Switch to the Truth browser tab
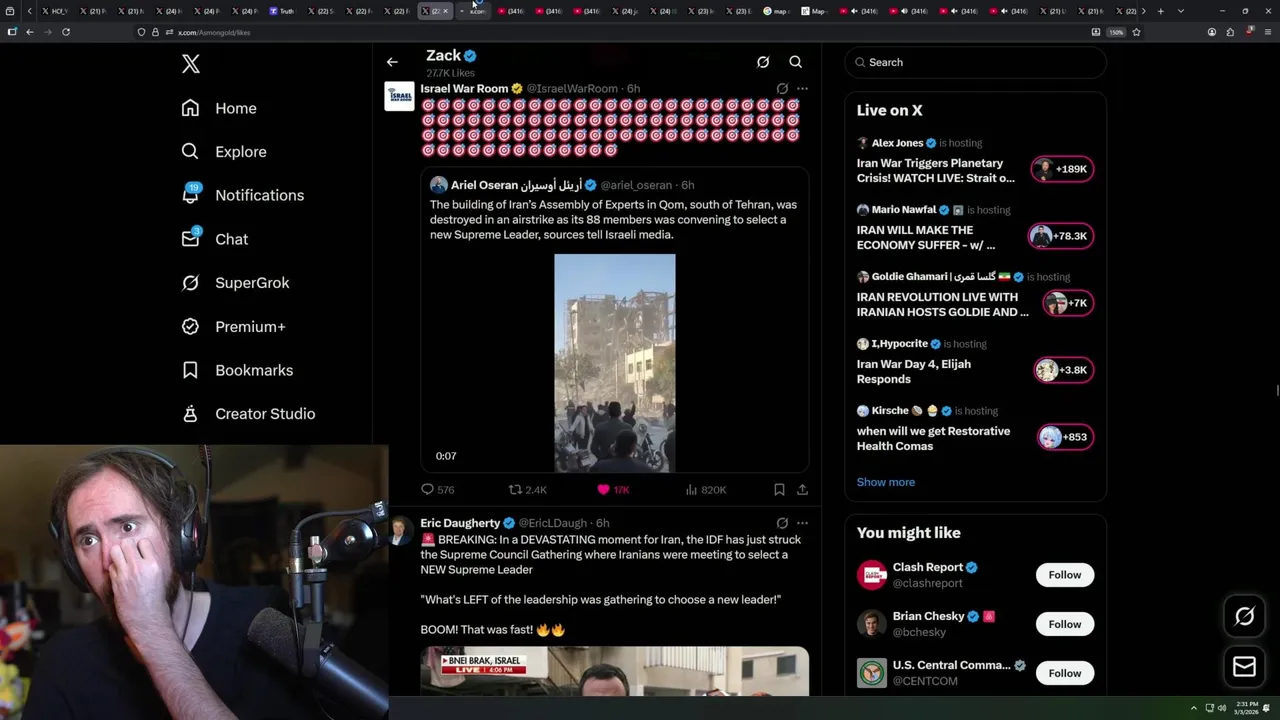Viewport: 1280px width, 720px height. click(283, 11)
